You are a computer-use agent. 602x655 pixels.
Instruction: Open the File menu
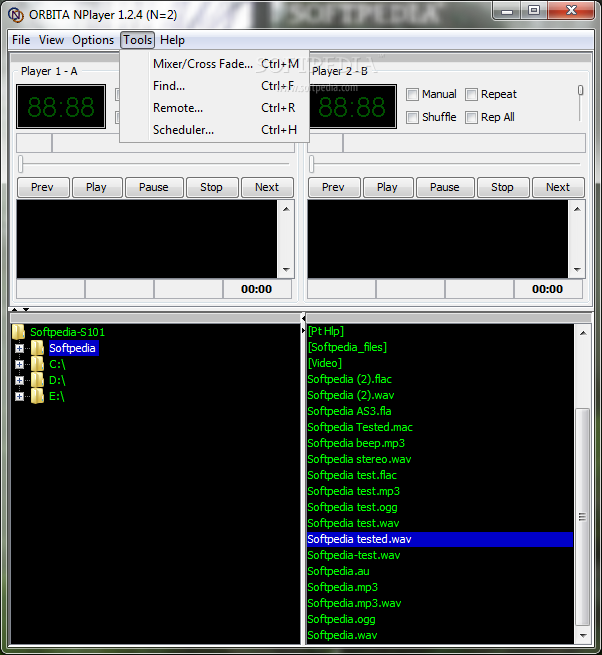[x=21, y=40]
